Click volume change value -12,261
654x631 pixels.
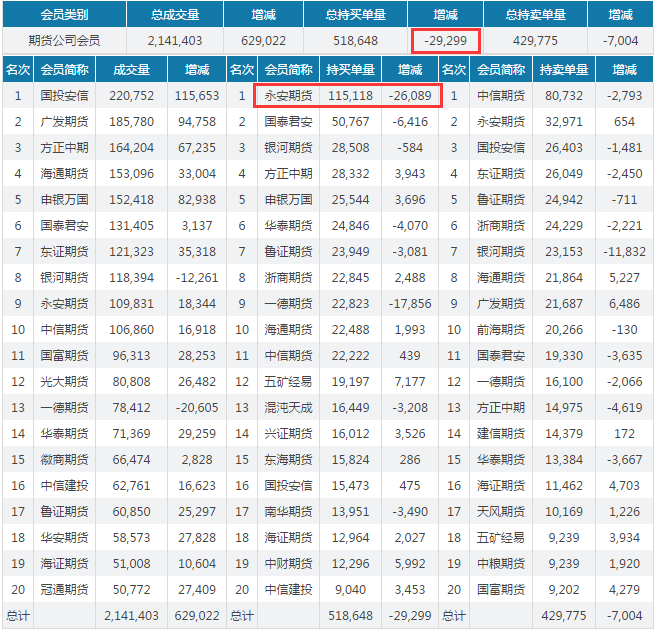pos(197,277)
